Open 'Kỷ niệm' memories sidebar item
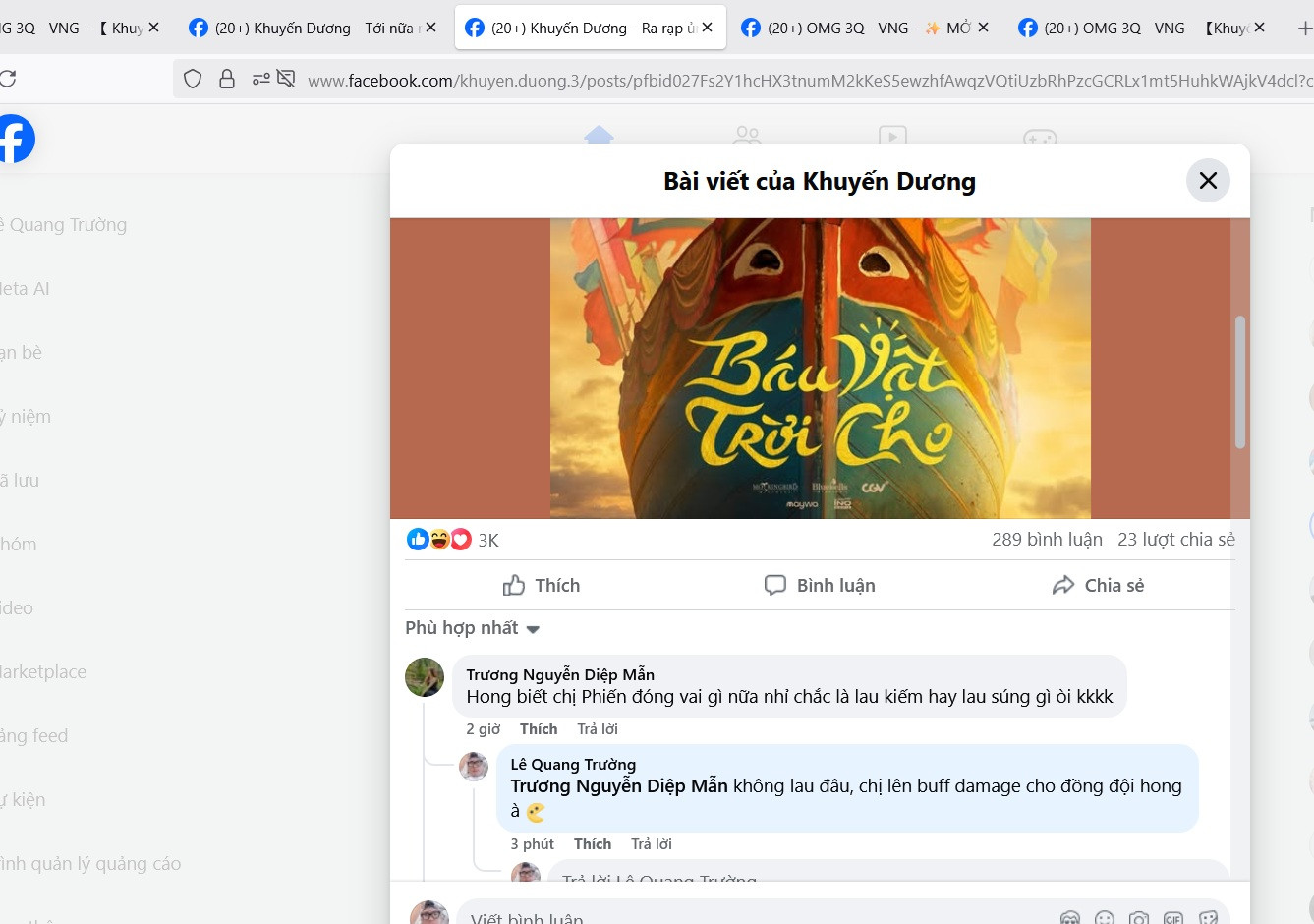Image resolution: width=1314 pixels, height=924 pixels. [x=26, y=417]
